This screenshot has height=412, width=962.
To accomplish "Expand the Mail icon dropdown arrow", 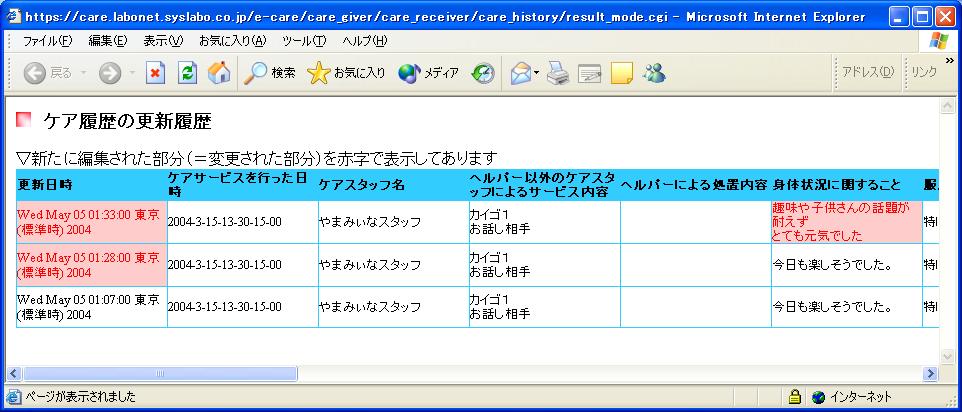I will (537, 73).
